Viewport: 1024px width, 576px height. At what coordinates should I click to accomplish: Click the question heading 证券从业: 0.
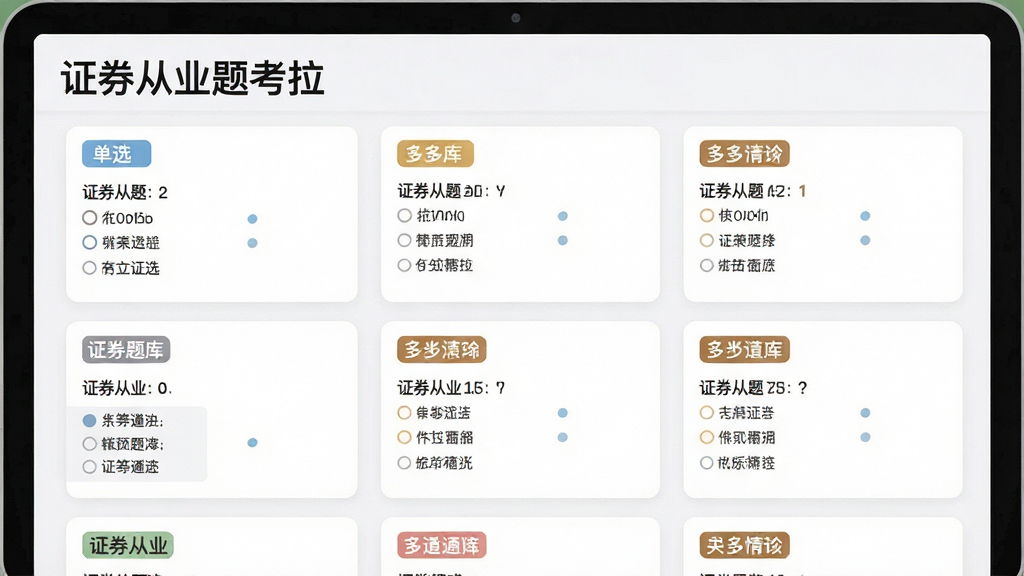click(127, 389)
